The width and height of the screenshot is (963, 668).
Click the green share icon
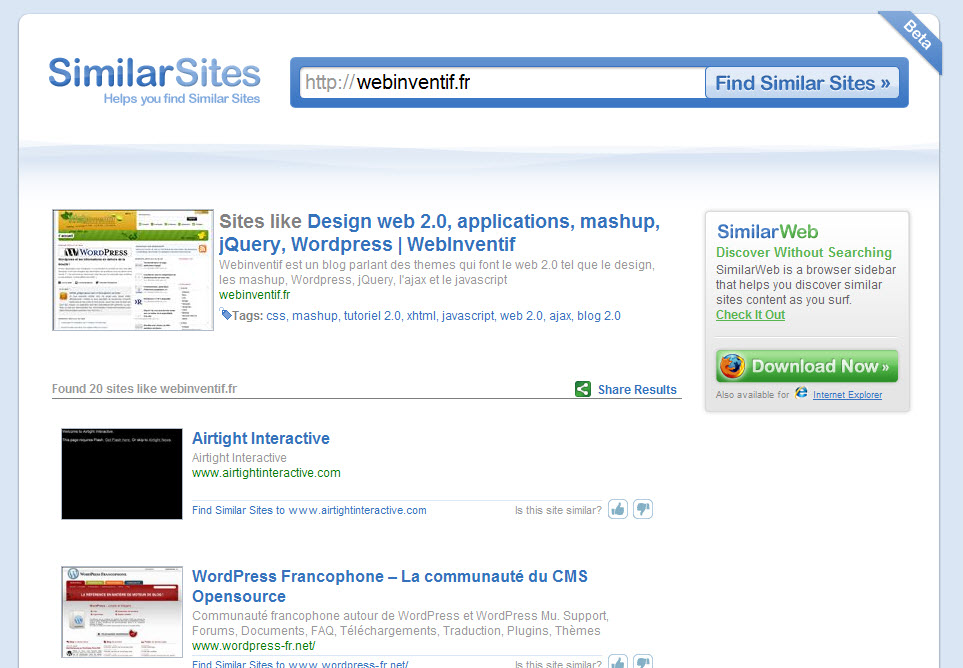(583, 389)
